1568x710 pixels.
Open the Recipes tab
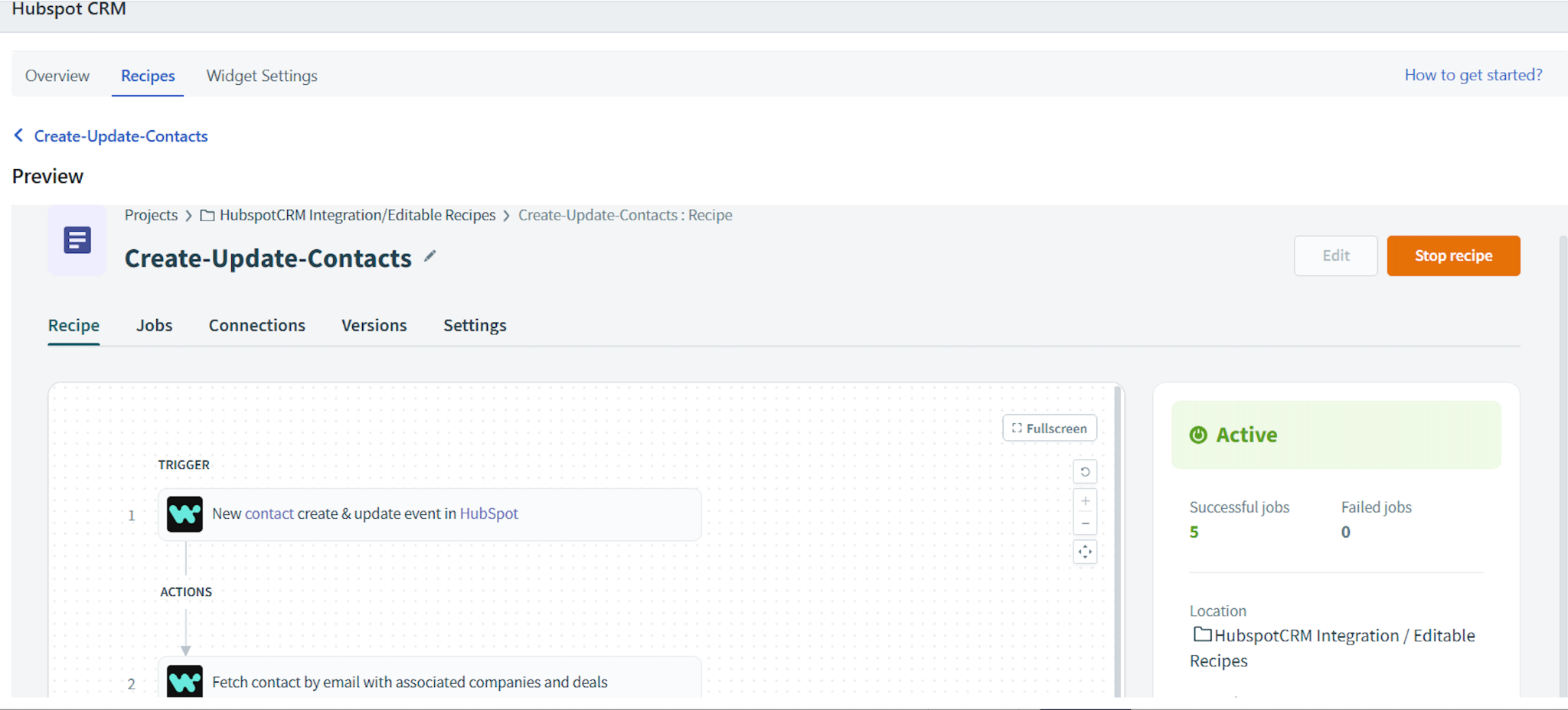[x=148, y=76]
